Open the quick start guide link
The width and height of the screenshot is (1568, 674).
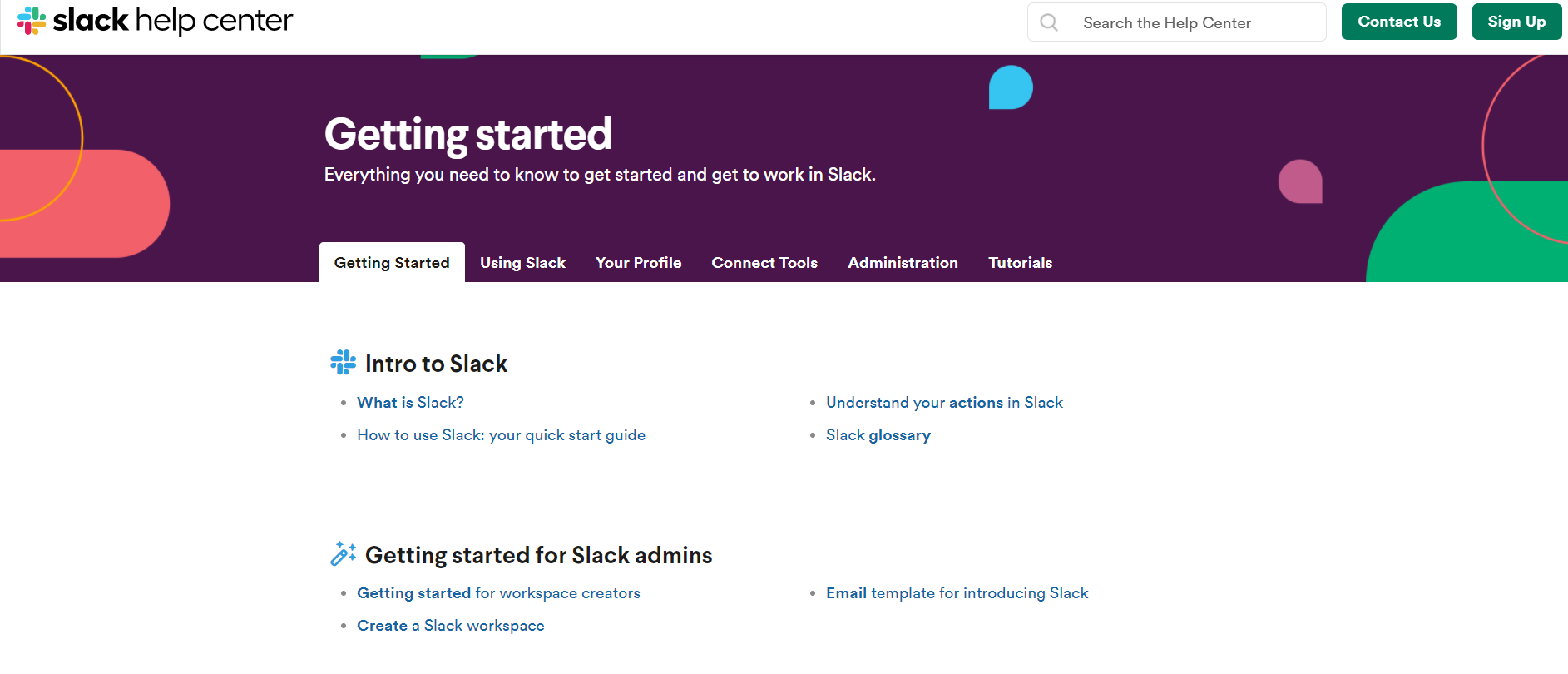(x=501, y=435)
